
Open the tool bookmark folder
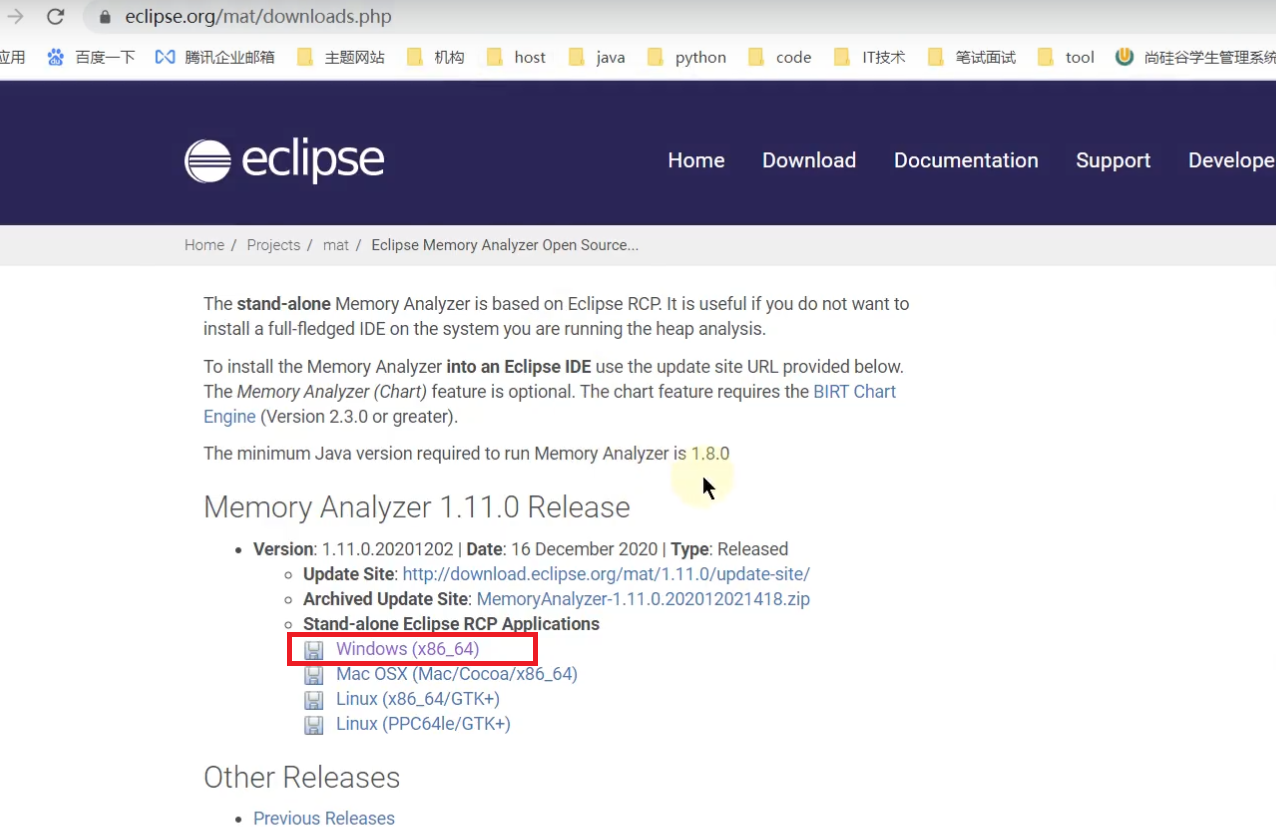pyautogui.click(x=1066, y=57)
